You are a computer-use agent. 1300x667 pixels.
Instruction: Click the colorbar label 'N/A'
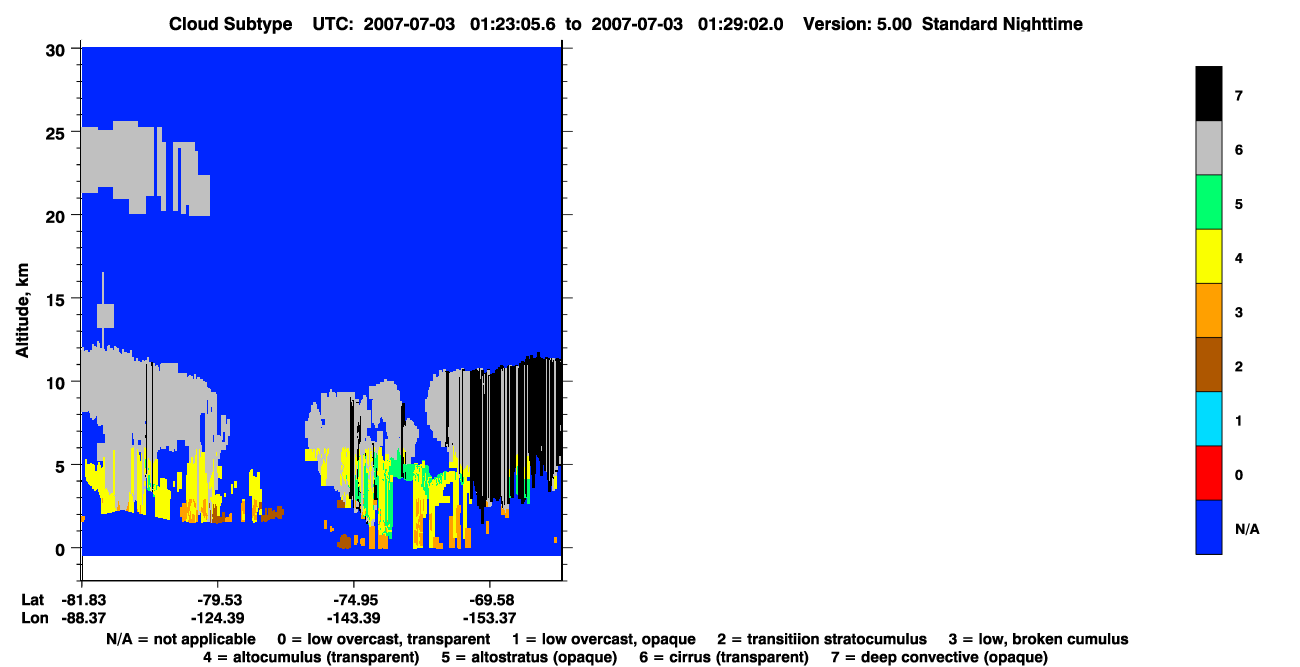(1247, 528)
